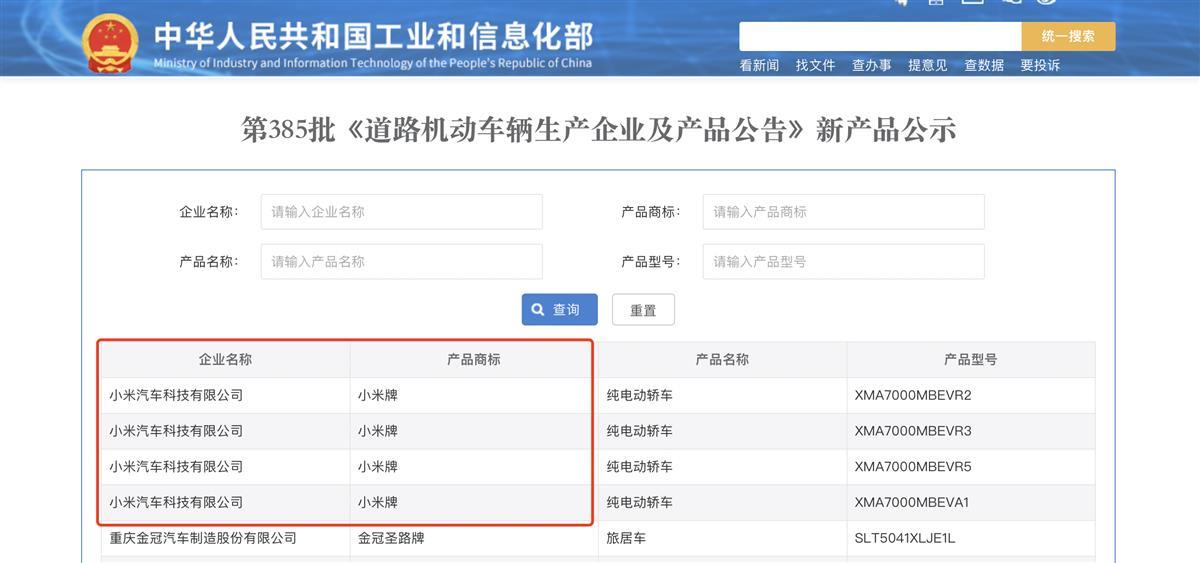Go to the 查数据 section

(984, 66)
